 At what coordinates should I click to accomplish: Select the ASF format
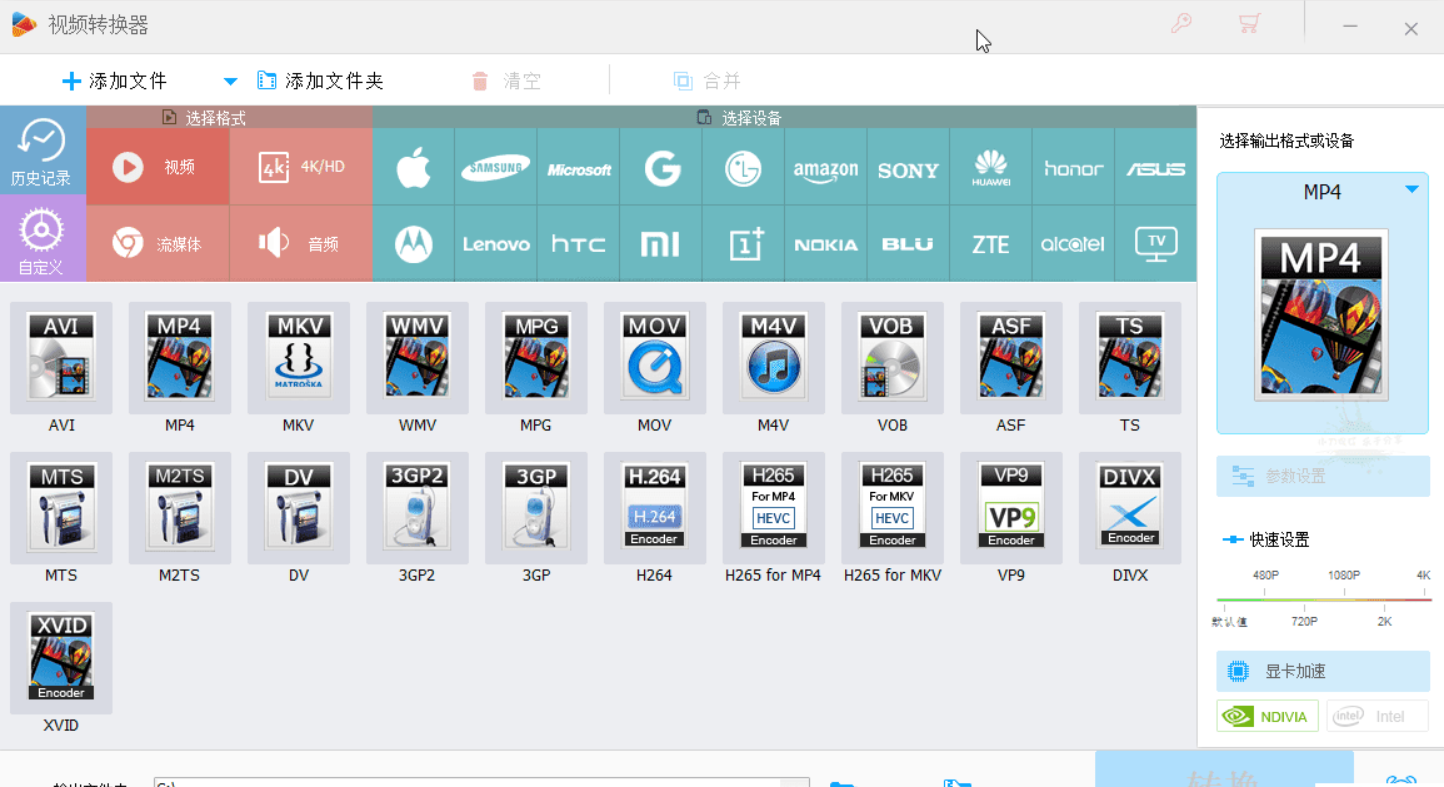[x=1011, y=357]
